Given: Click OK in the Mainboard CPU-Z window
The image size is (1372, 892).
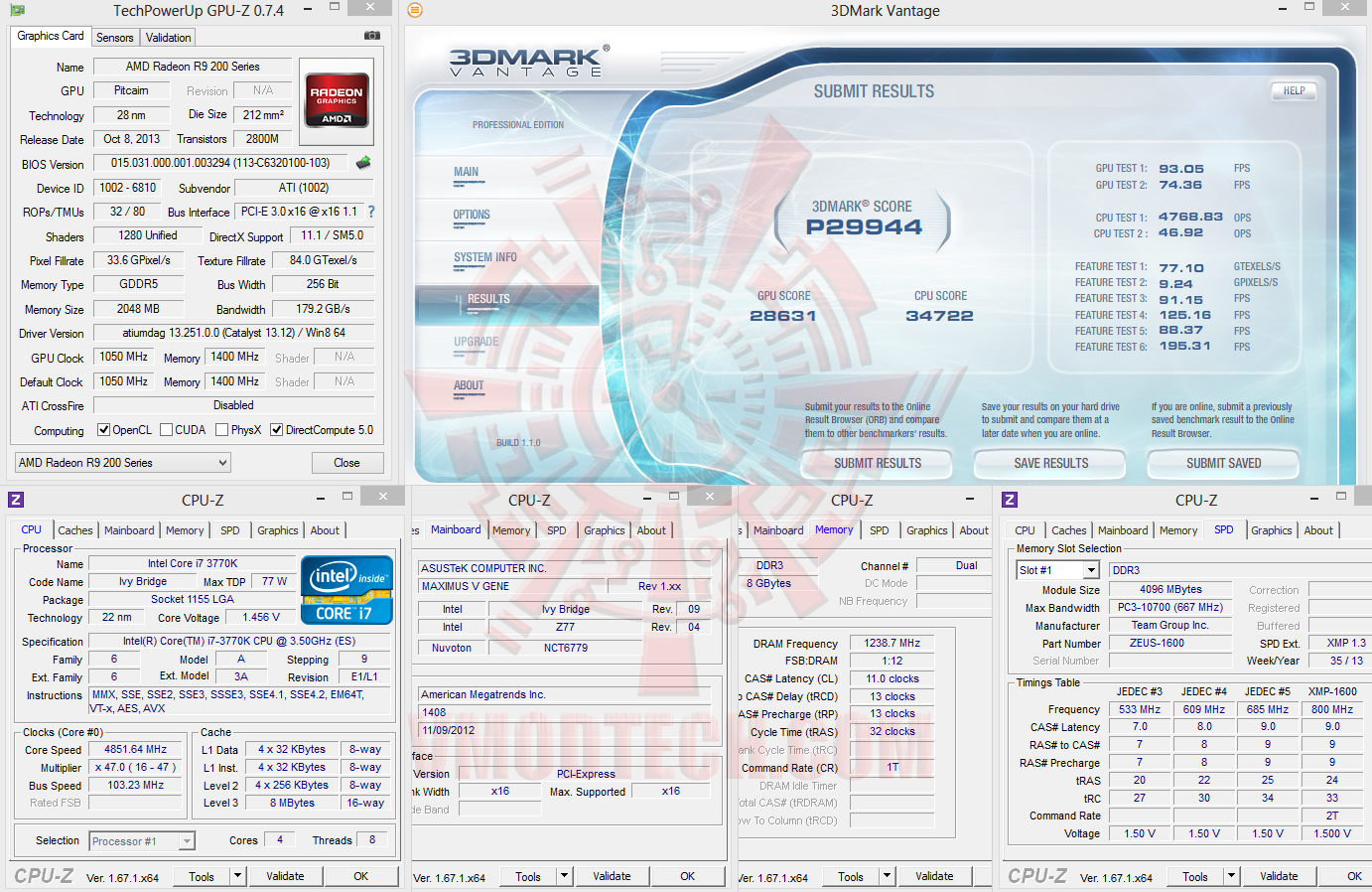Looking at the screenshot, I should point(688,876).
